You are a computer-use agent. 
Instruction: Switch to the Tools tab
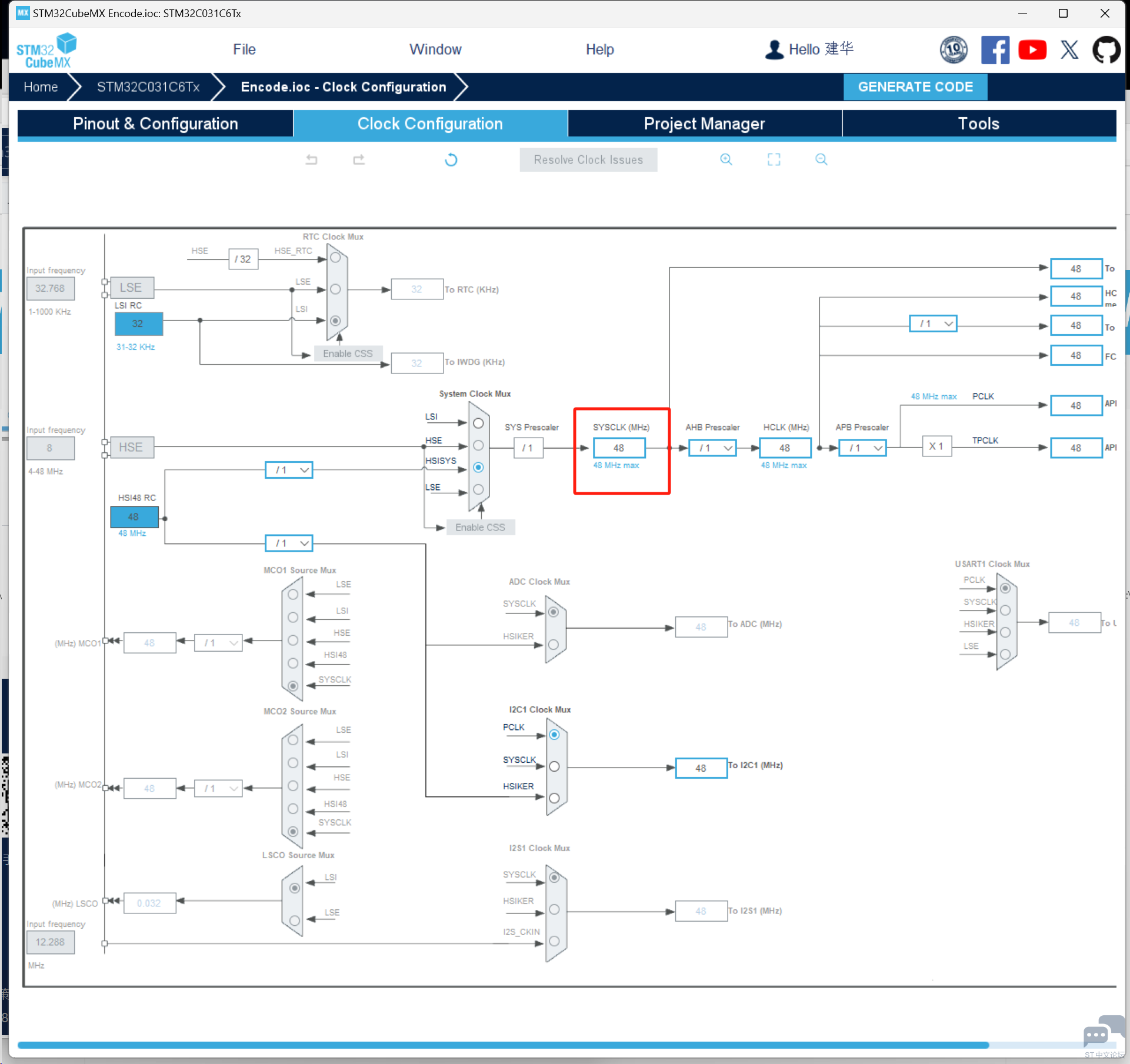979,124
